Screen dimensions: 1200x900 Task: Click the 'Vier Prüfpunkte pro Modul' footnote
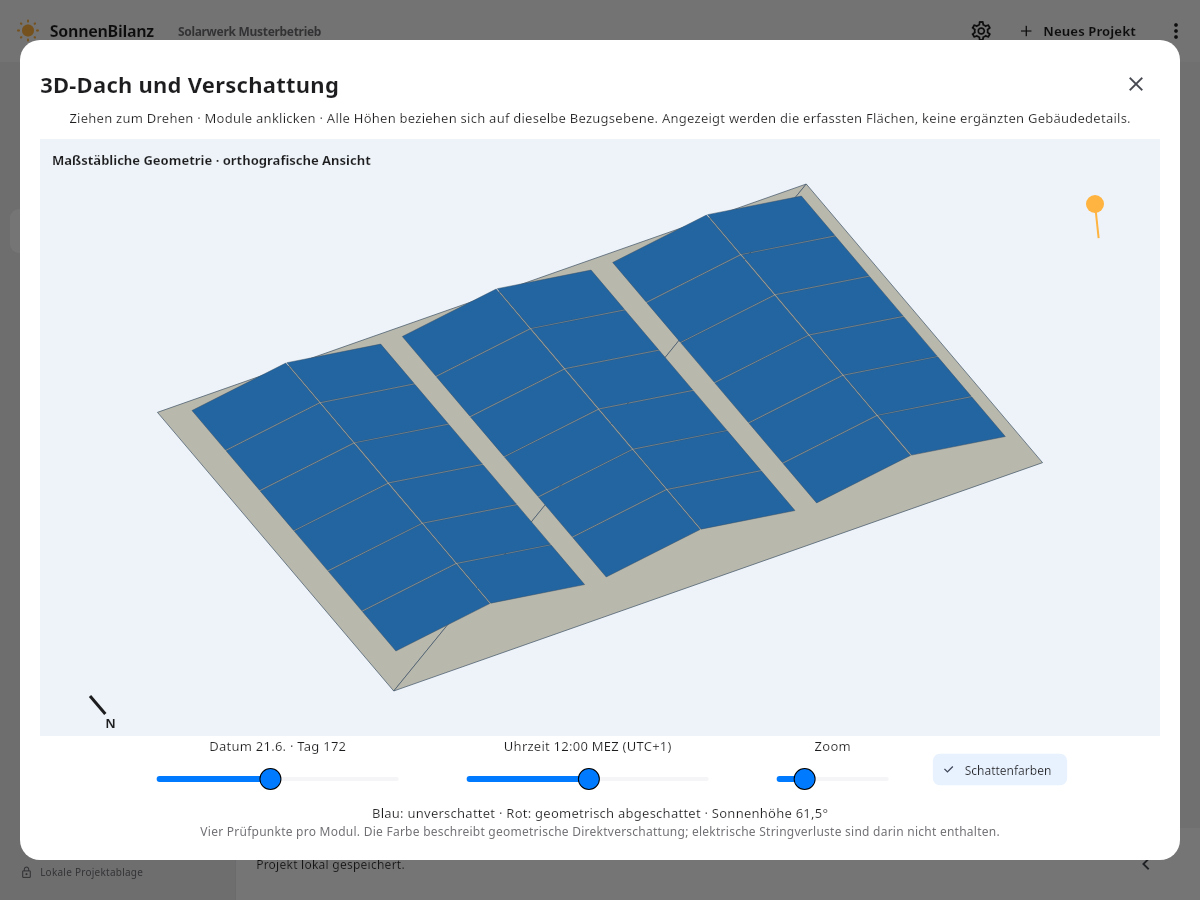click(x=600, y=831)
